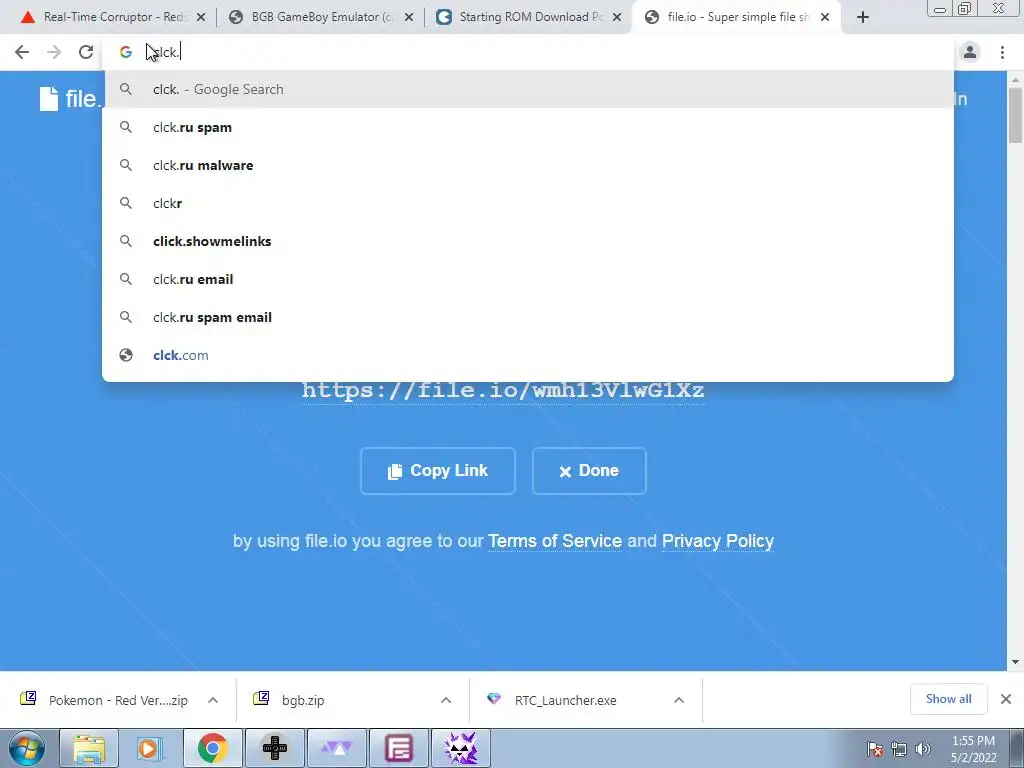Open the Terms of Service link

click(x=554, y=541)
